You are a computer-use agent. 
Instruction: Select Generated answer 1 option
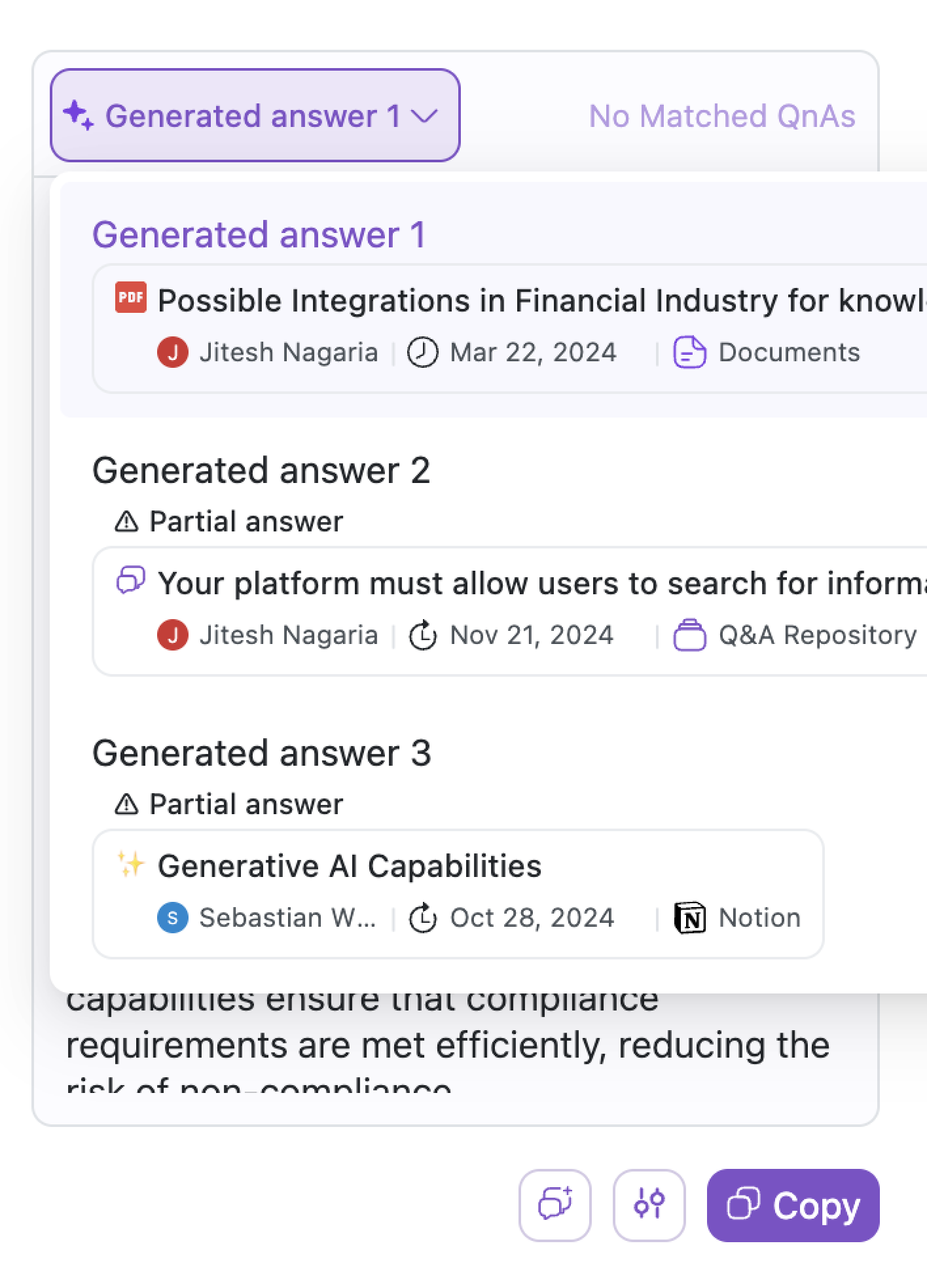(x=259, y=235)
